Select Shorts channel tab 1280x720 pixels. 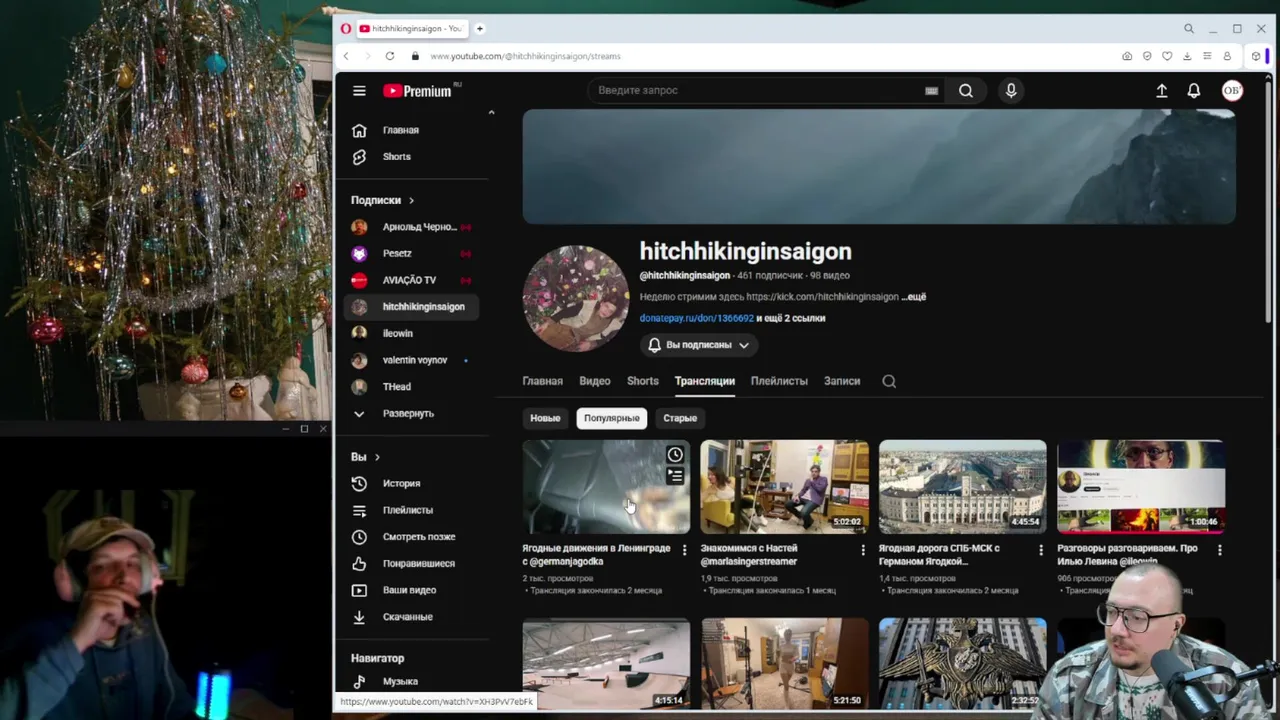[x=642, y=381]
